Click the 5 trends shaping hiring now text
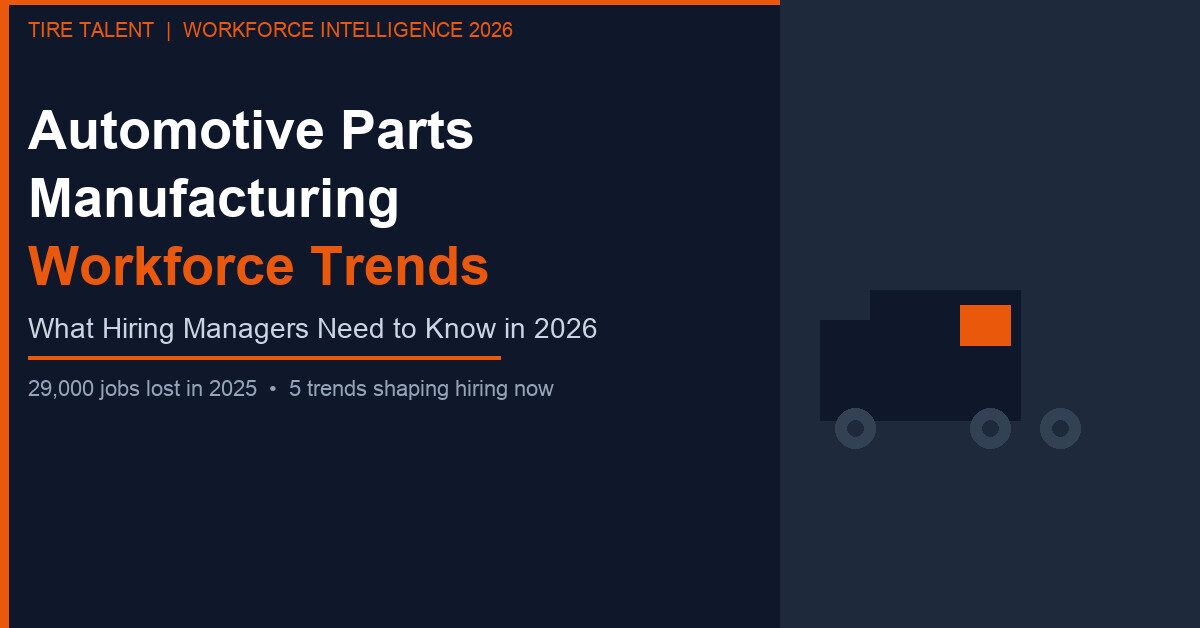Viewport: 1200px width, 628px height. point(421,389)
